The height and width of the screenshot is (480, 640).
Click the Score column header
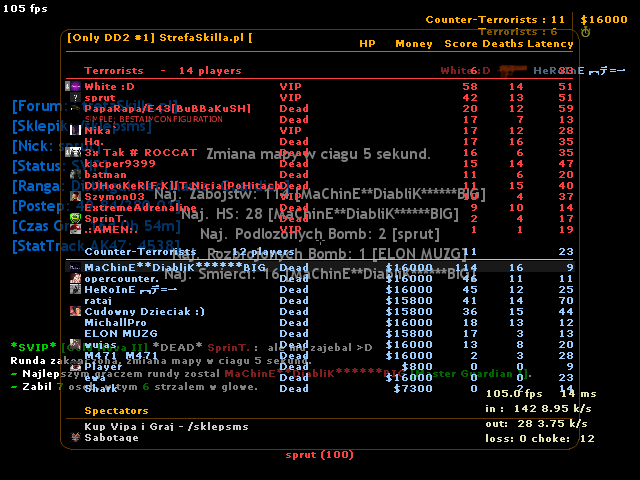tap(461, 44)
